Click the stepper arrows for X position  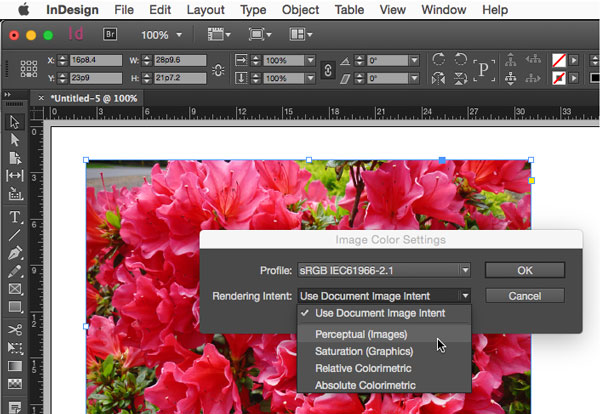(63, 60)
